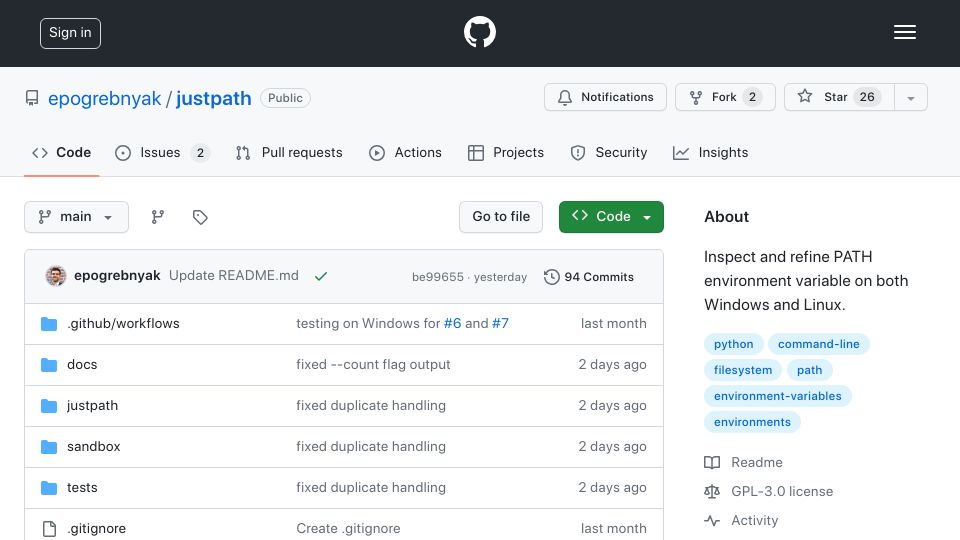
Task: Open the hamburger navigation menu
Action: click(x=904, y=32)
